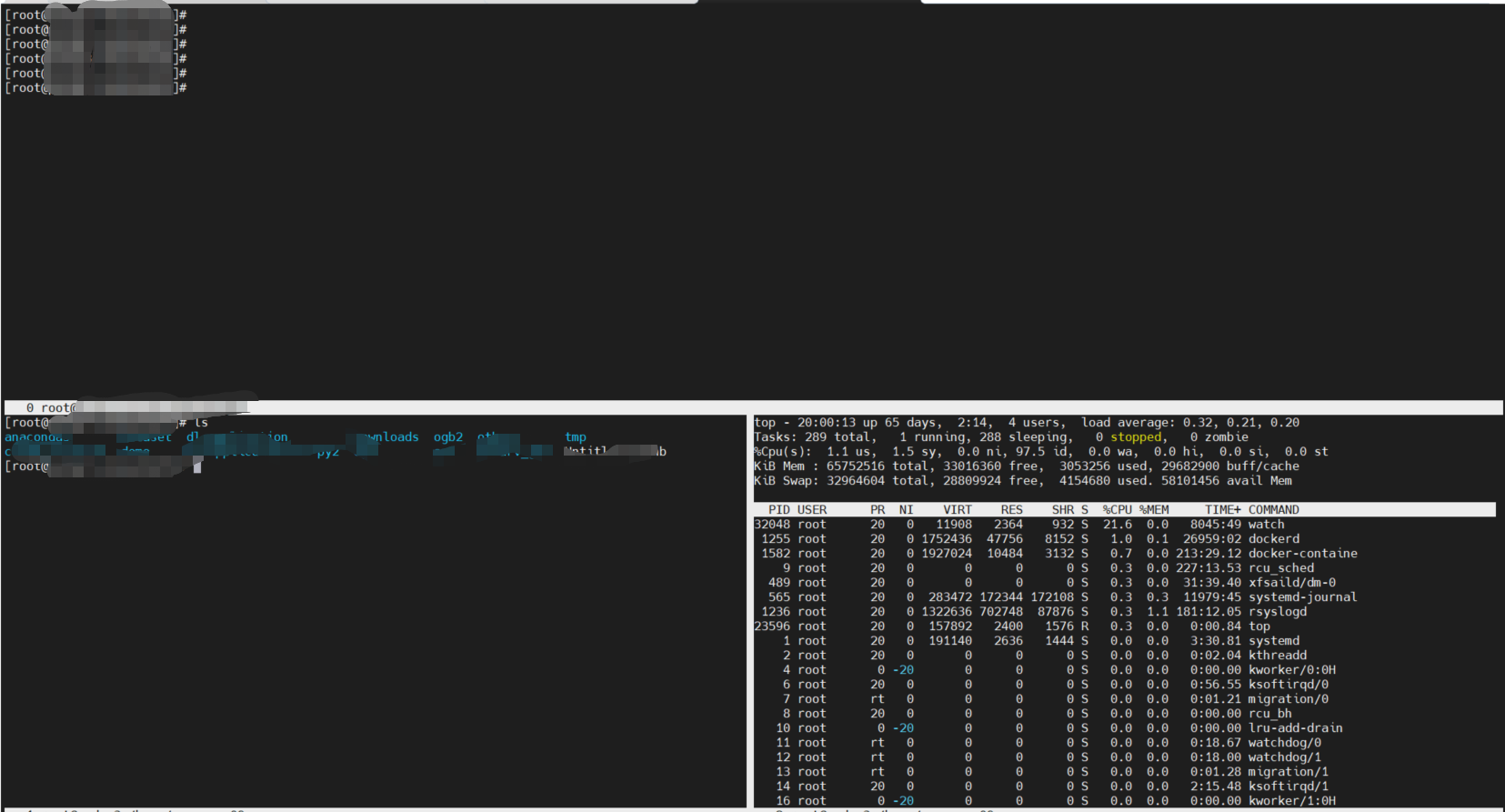Image resolution: width=1505 pixels, height=812 pixels.
Task: Click the cursor at the left pane prompt
Action: 197,466
